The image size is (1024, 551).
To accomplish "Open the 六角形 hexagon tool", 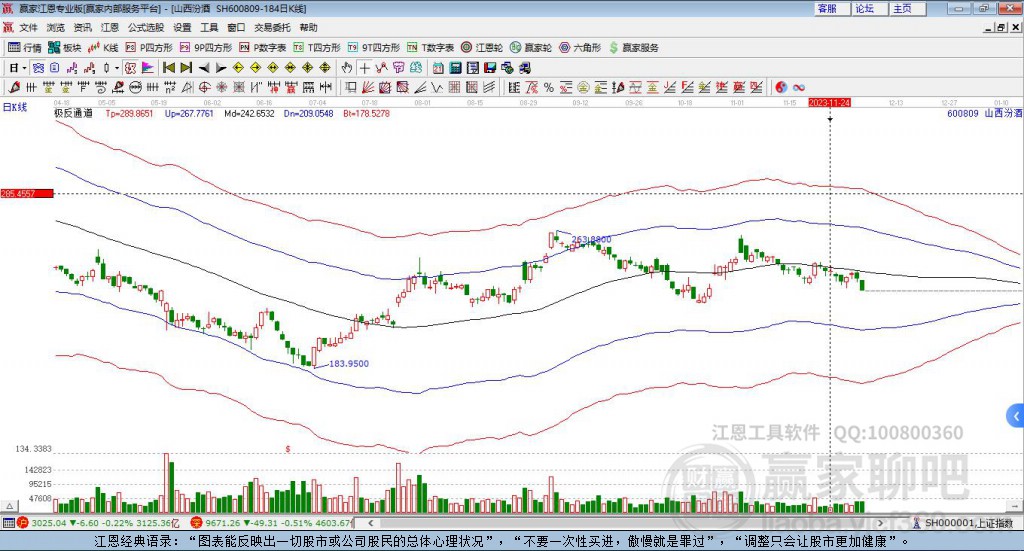I will tap(580, 48).
